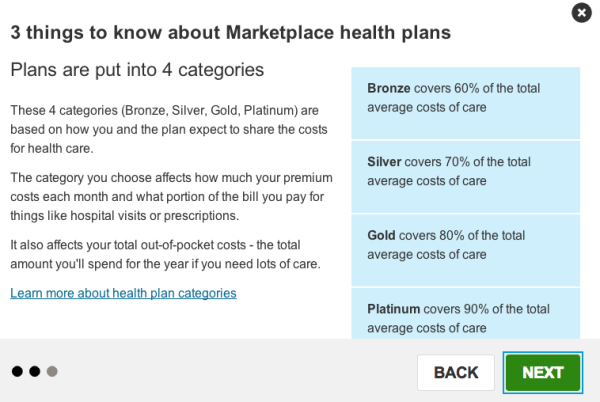Click the paragraph starting These 4 categories
600x402 pixels.
click(169, 129)
